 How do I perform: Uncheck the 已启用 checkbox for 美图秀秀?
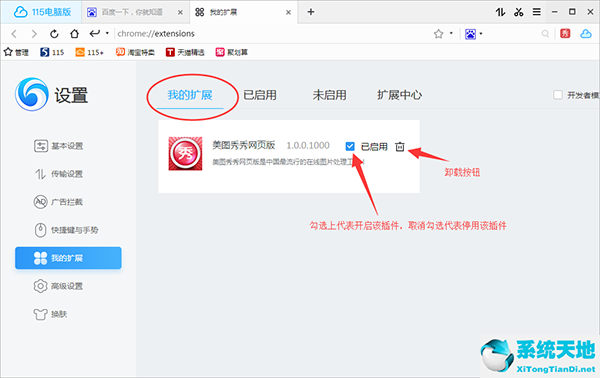coord(350,146)
